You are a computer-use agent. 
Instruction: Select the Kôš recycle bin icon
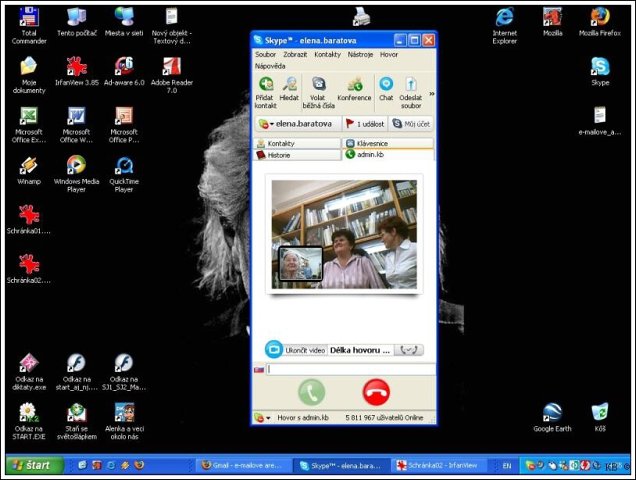click(600, 418)
